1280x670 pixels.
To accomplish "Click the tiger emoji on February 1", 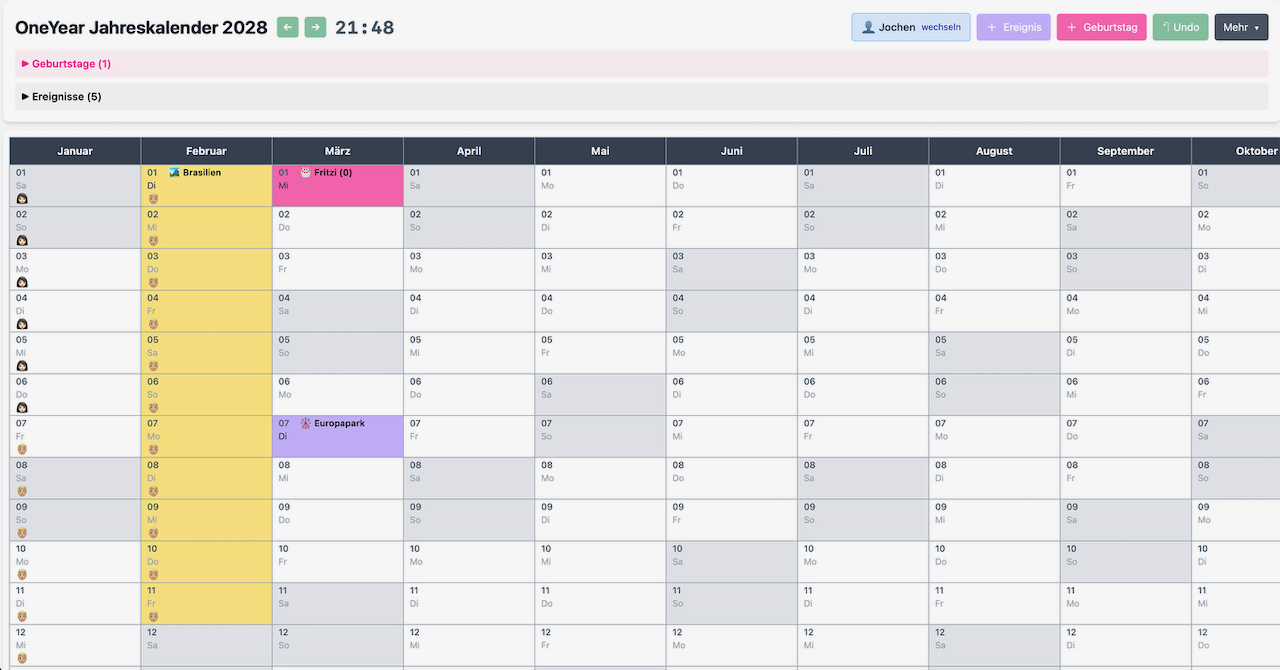I will 152,198.
